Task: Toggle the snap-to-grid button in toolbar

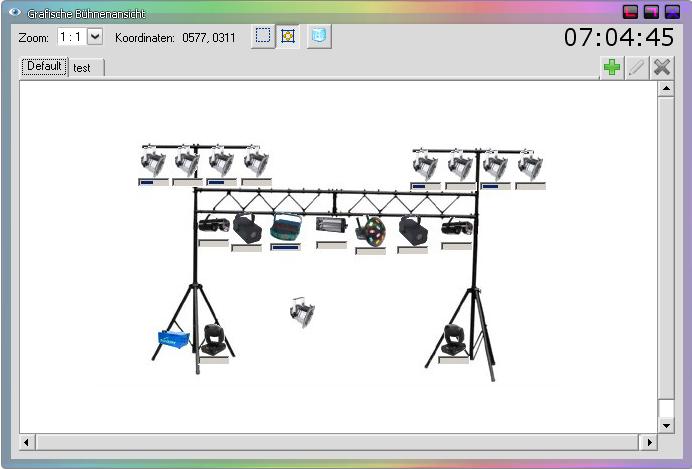Action: 288,36
